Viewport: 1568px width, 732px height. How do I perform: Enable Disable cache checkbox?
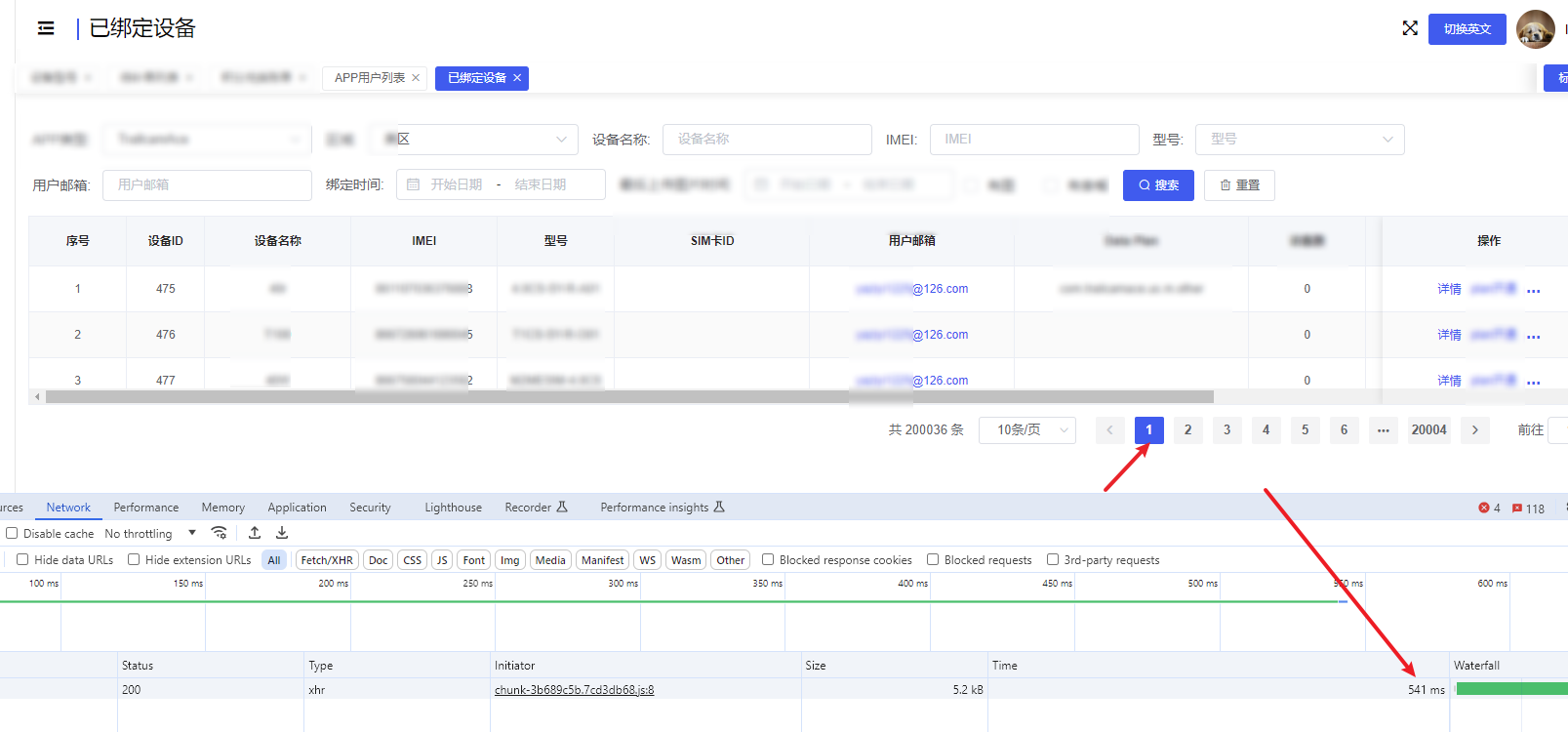(x=13, y=534)
